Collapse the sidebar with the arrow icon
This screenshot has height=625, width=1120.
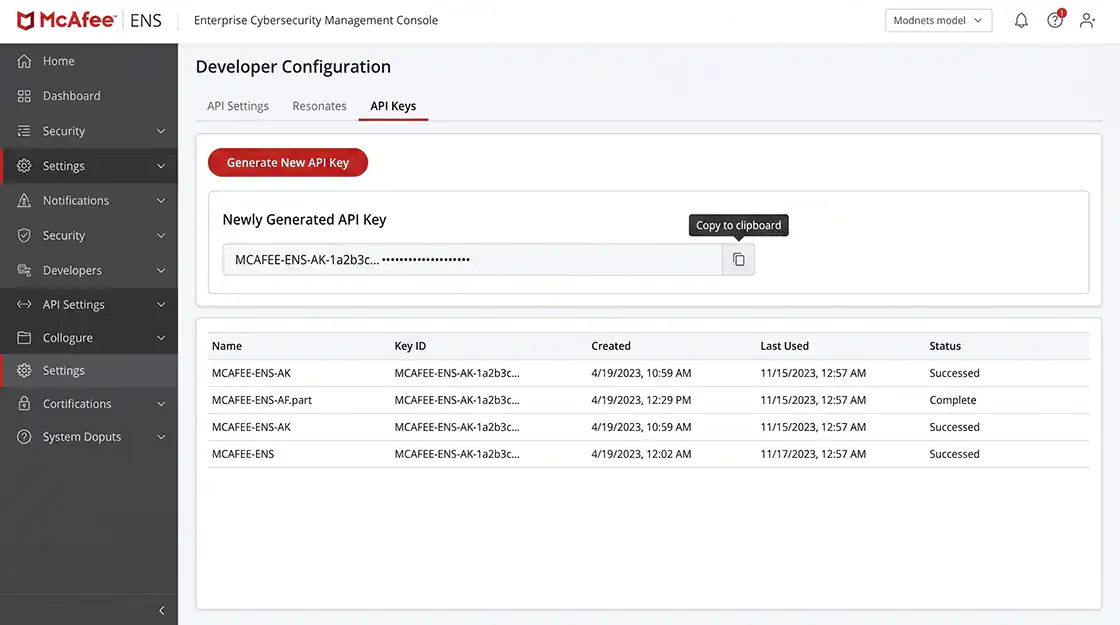(161, 611)
